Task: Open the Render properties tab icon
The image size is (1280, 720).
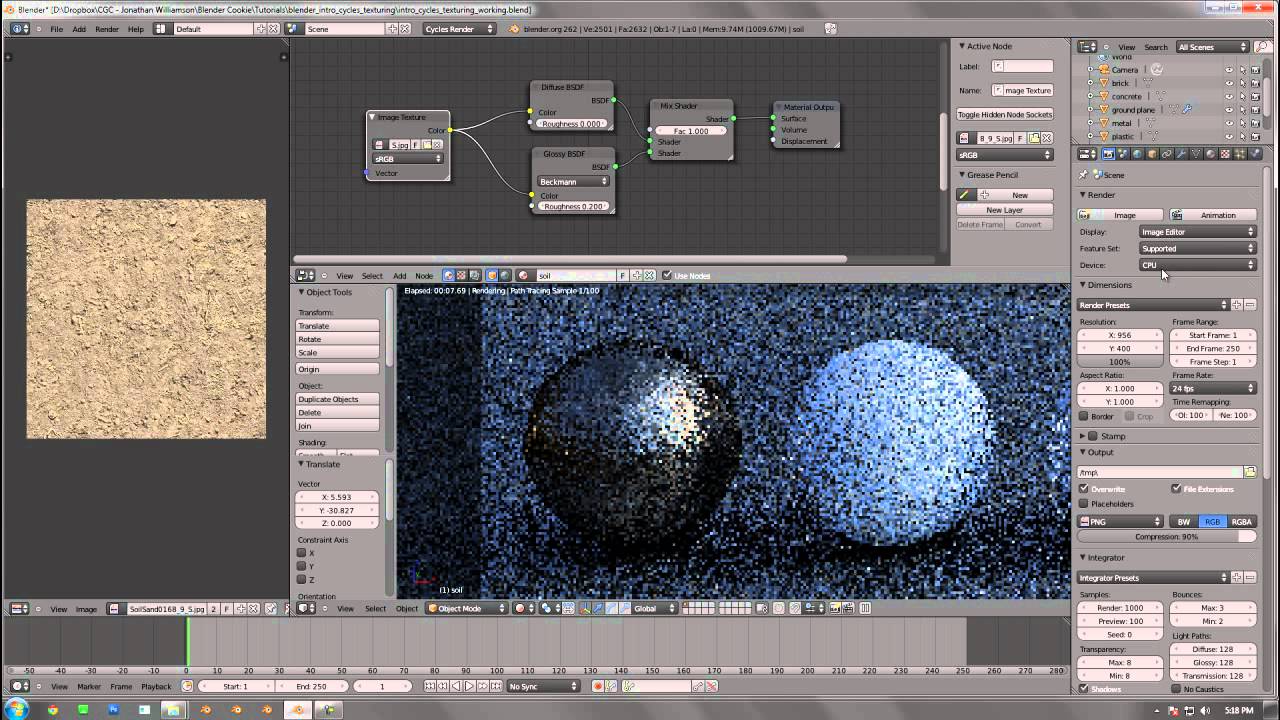Action: click(1108, 154)
